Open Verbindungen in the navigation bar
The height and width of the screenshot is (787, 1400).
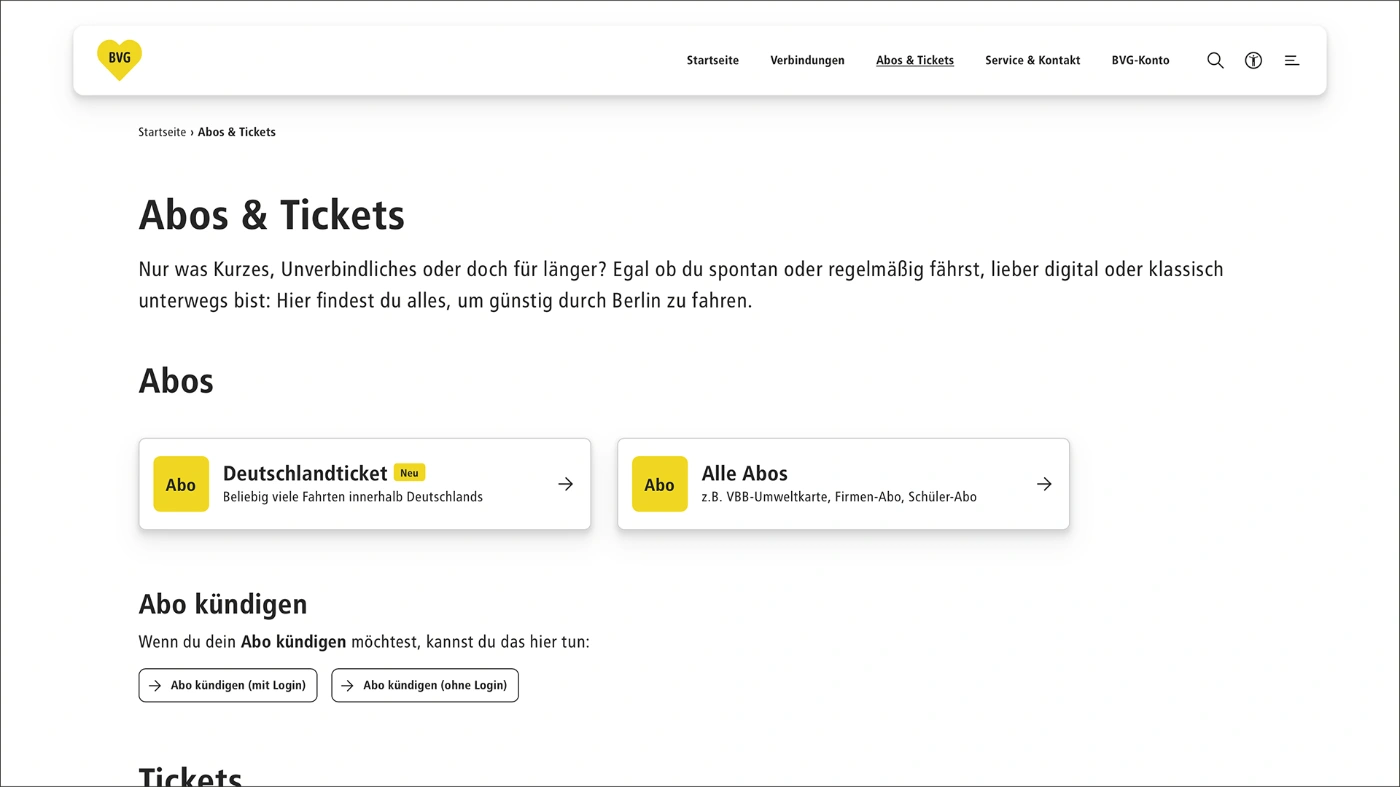807,60
